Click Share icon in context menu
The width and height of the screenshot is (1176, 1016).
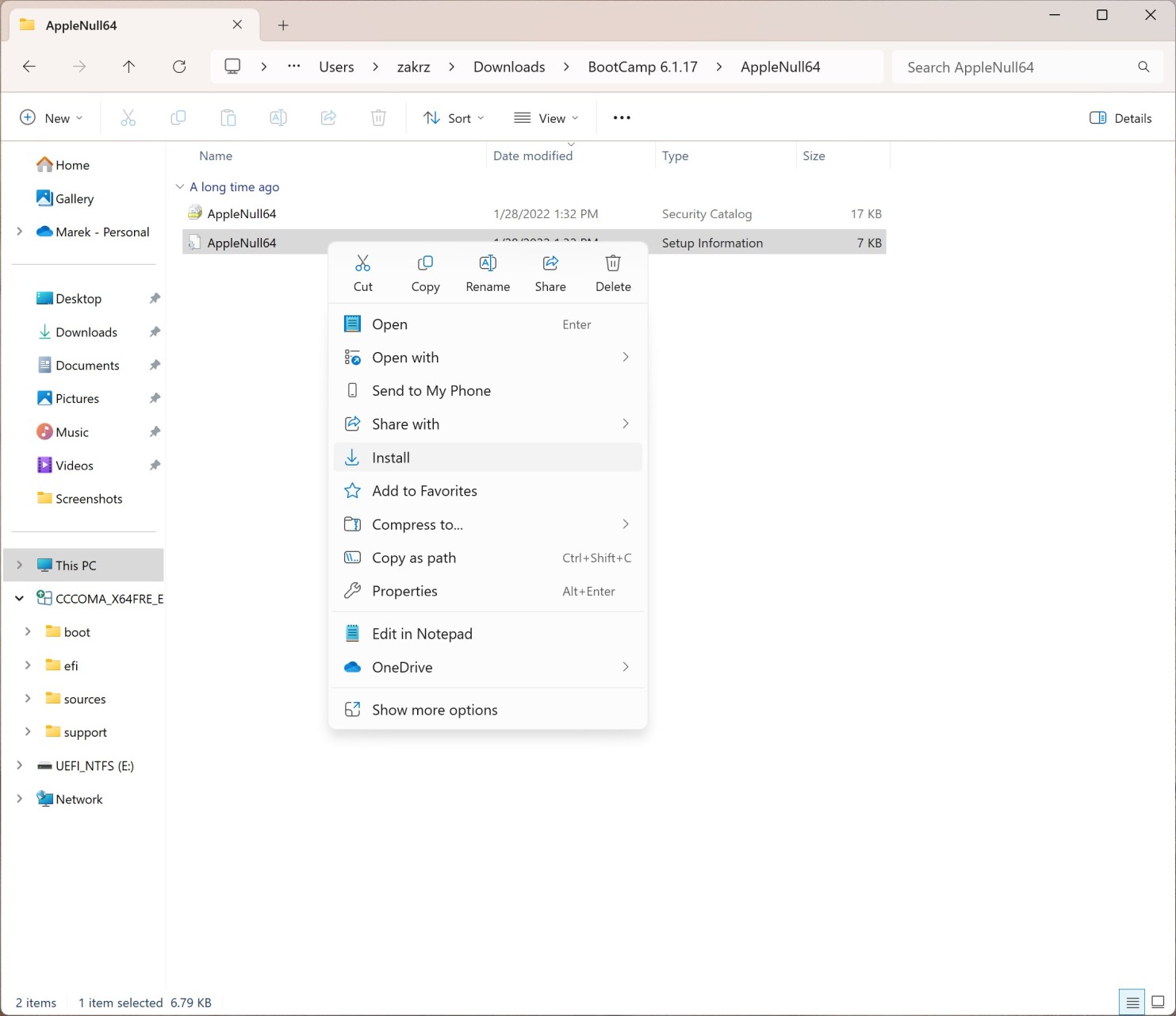click(550, 263)
